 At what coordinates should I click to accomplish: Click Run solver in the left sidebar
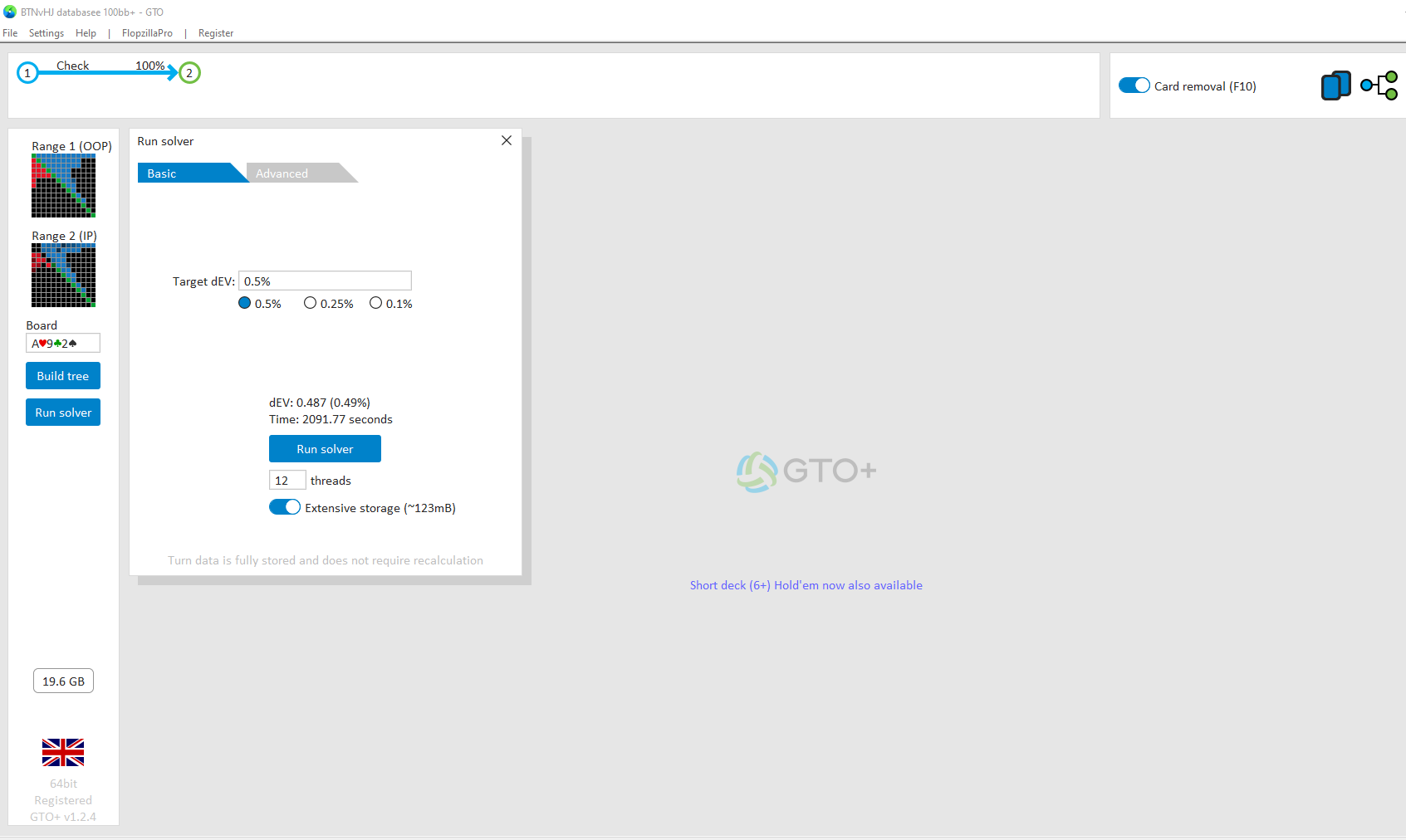(x=63, y=413)
